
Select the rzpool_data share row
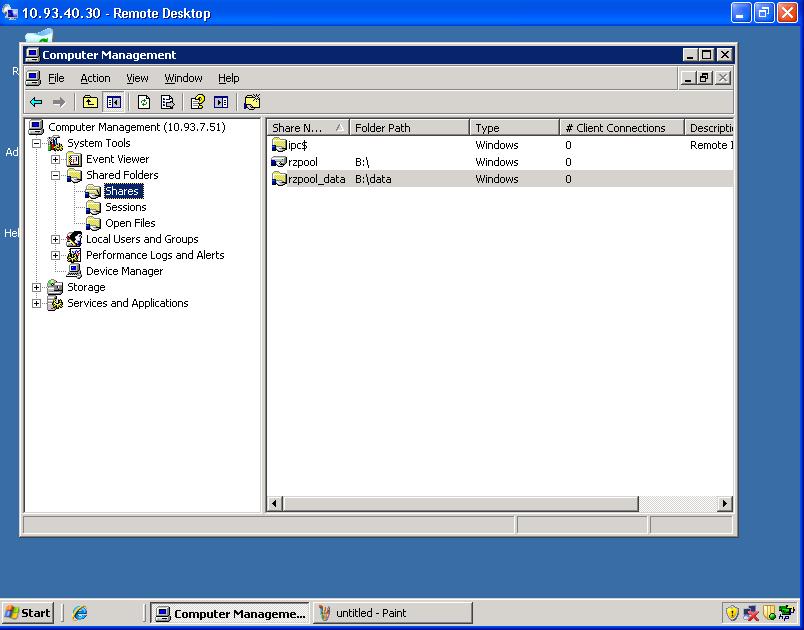pos(315,179)
